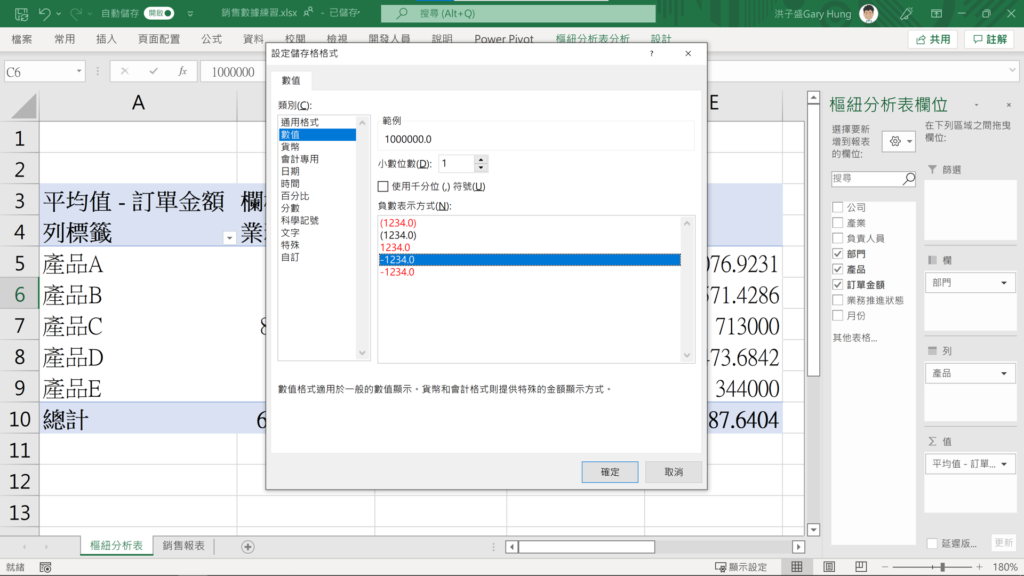Click the formula bar cancel X icon
The image size is (1024, 576).
click(x=124, y=71)
